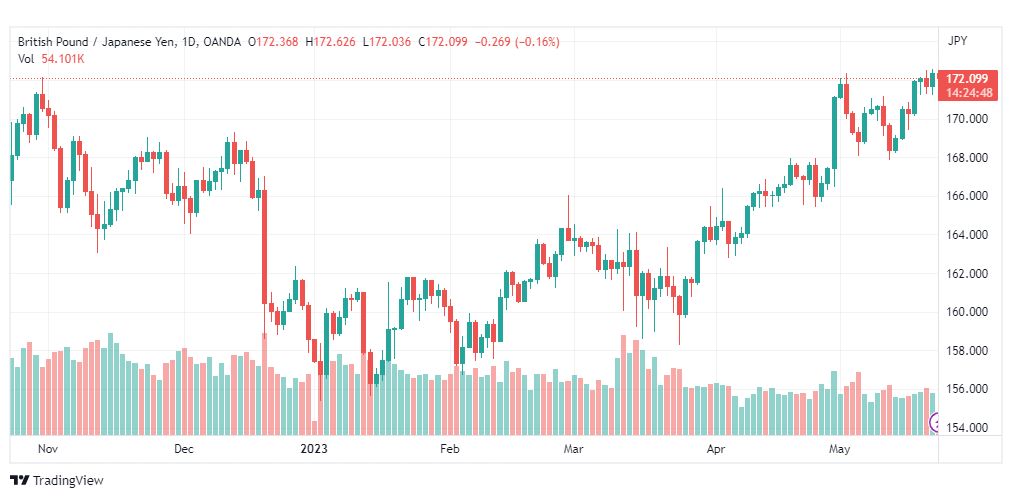Image resolution: width=1012 pixels, height=498 pixels.
Task: Select the May time axis marker
Action: coord(839,449)
